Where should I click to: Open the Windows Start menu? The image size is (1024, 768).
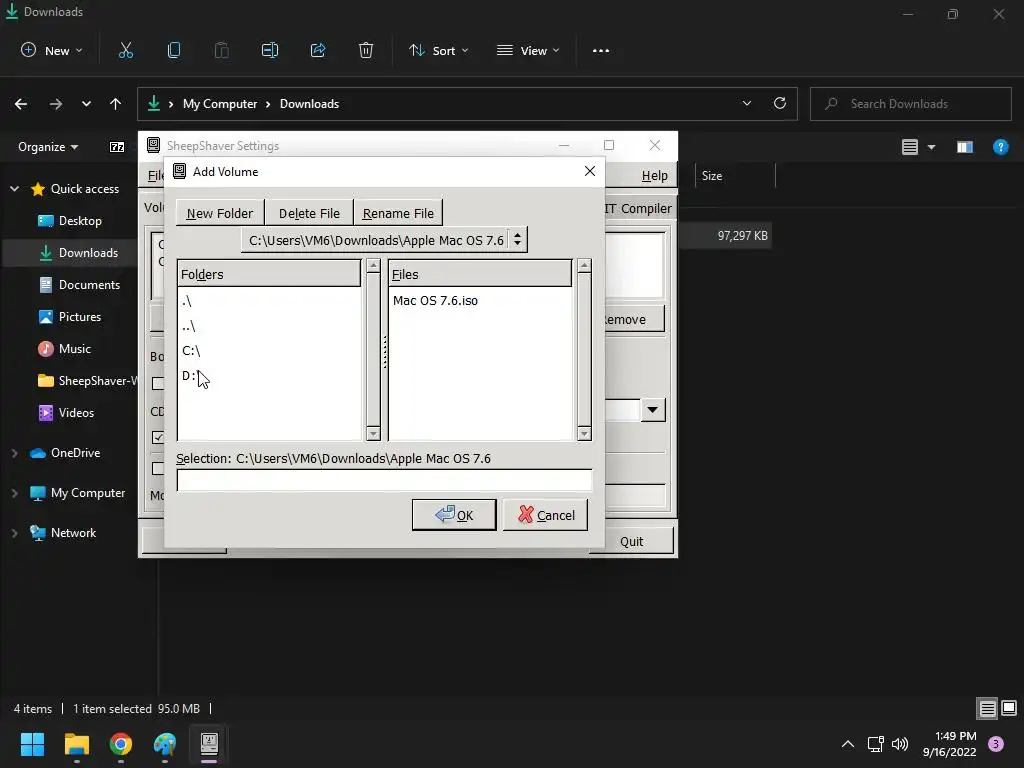(x=32, y=744)
